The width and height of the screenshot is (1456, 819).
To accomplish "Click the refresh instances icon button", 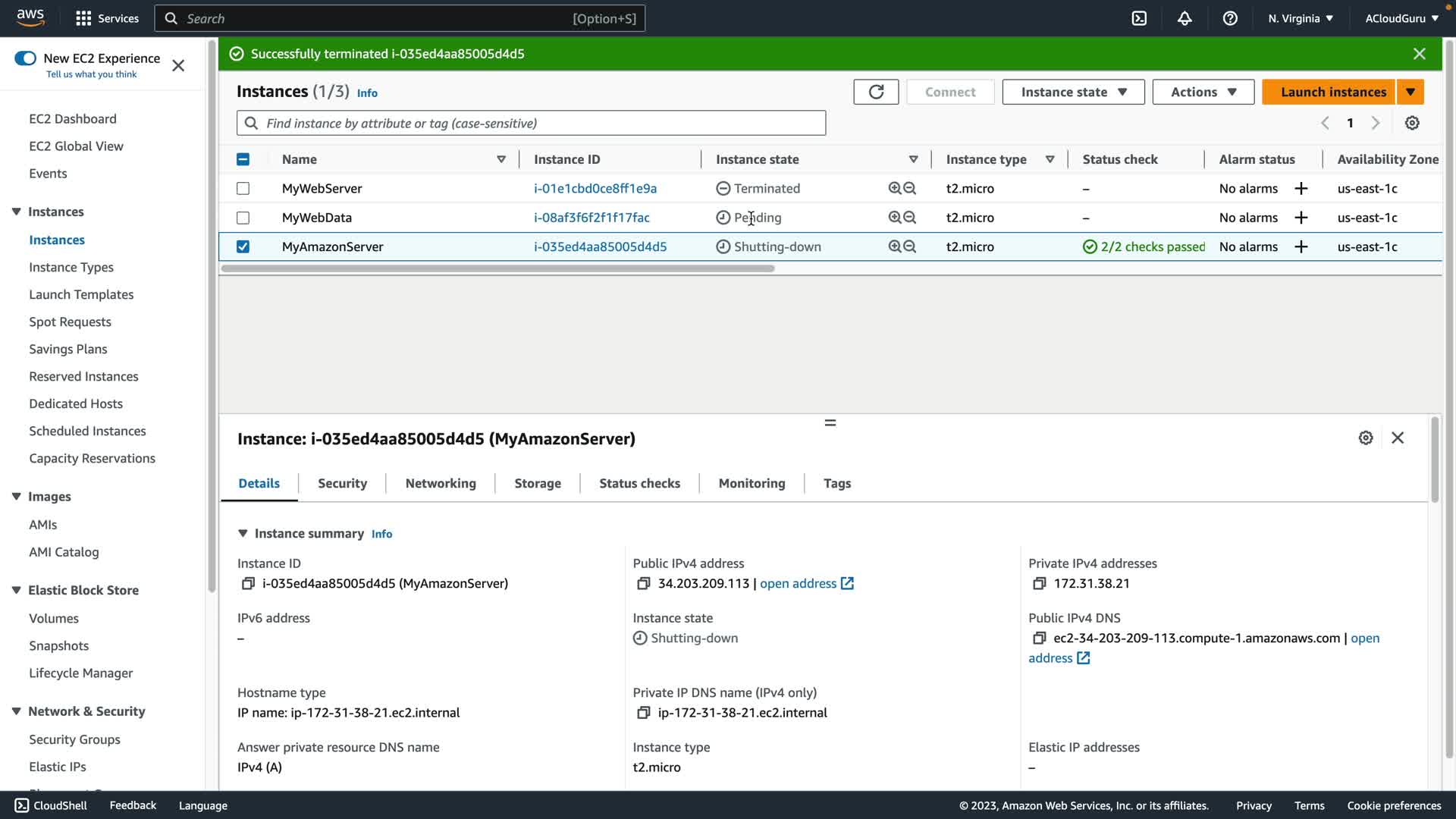I will coord(876,92).
